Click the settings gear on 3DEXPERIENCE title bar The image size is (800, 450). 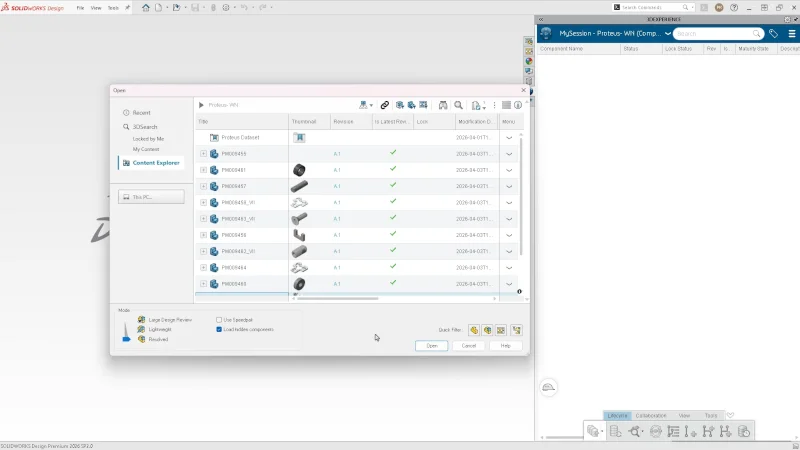pos(787,19)
